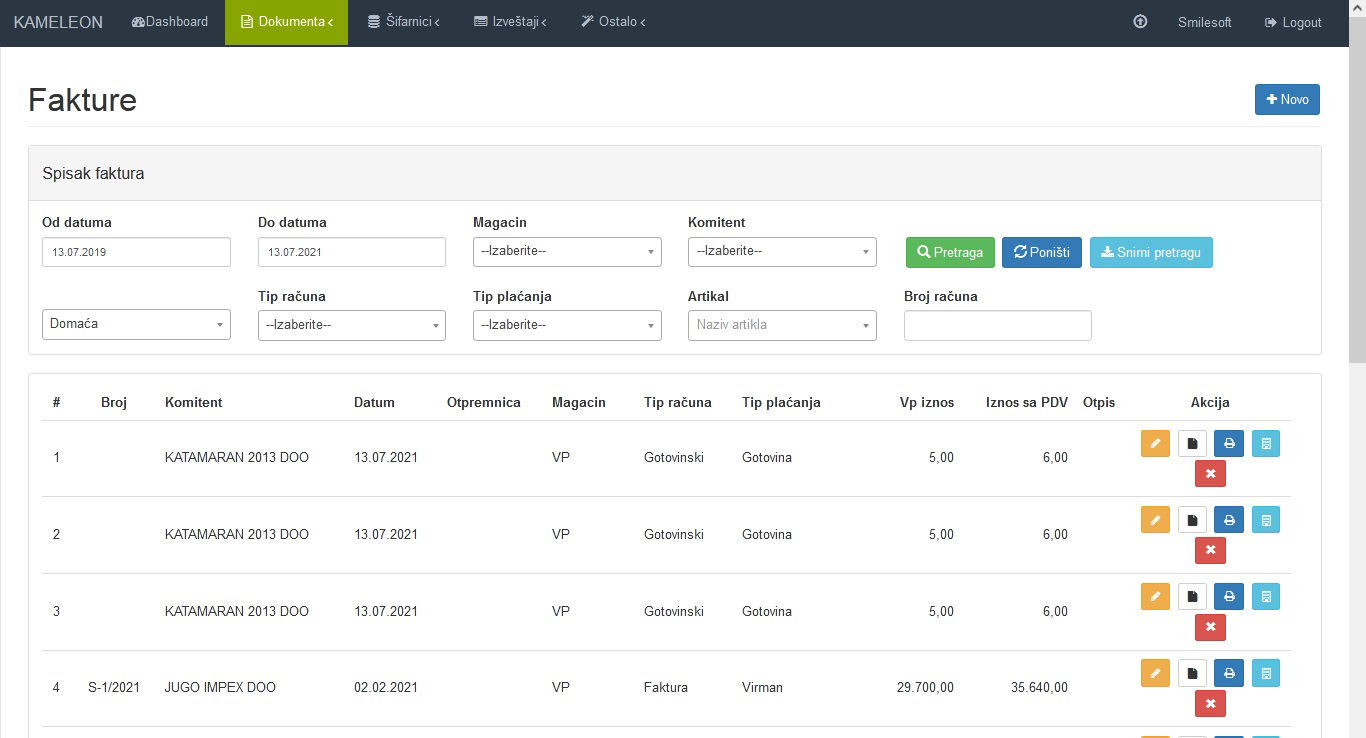Create a new invoice with Novo button
The image size is (1366, 738).
[x=1287, y=100]
